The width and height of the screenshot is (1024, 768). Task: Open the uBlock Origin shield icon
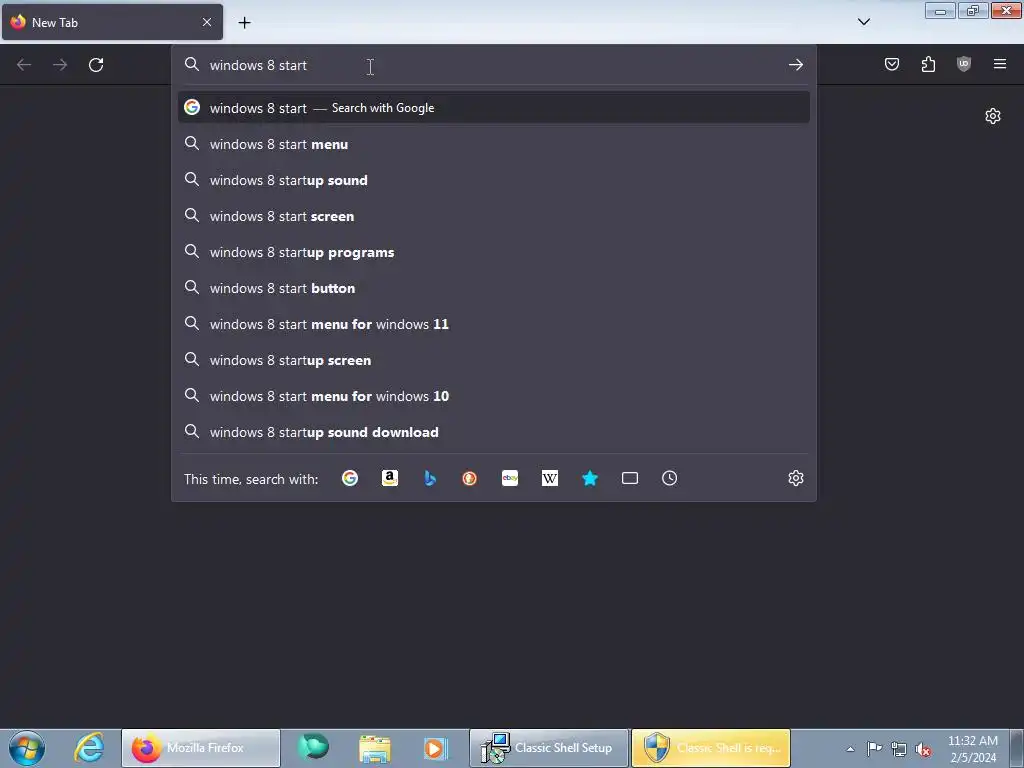click(x=964, y=64)
